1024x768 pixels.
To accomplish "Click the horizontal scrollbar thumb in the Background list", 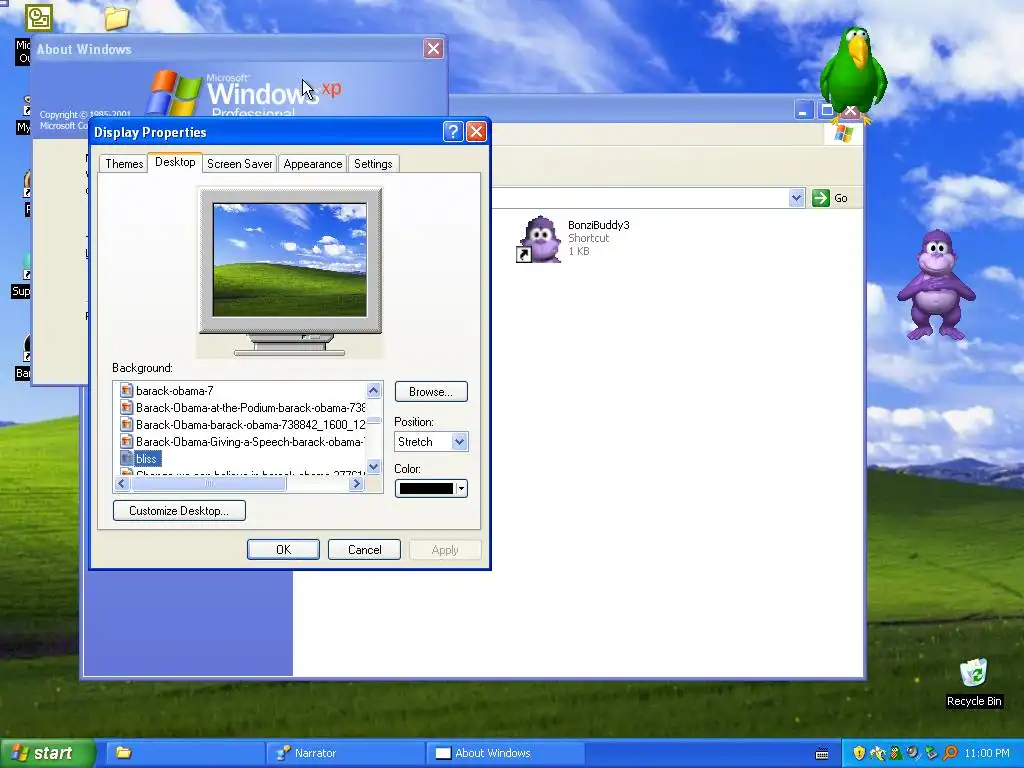I will [208, 483].
